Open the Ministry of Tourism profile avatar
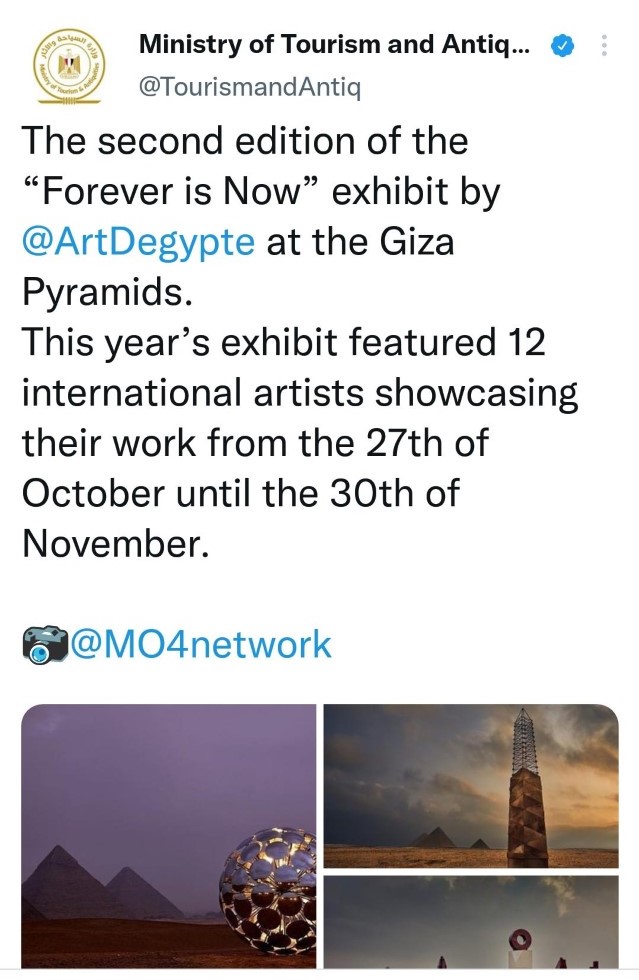Image resolution: width=639 pixels, height=980 pixels. click(x=70, y=66)
